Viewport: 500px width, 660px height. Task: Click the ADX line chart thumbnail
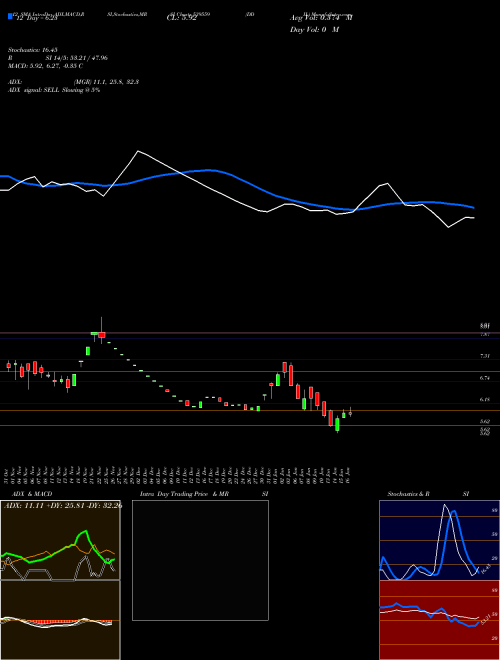[60, 540]
